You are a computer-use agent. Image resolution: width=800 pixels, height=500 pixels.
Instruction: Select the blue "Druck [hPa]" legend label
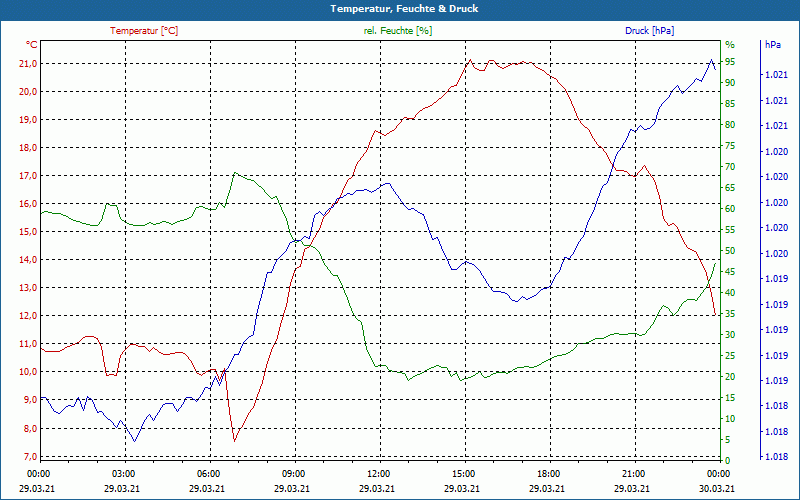pos(649,31)
